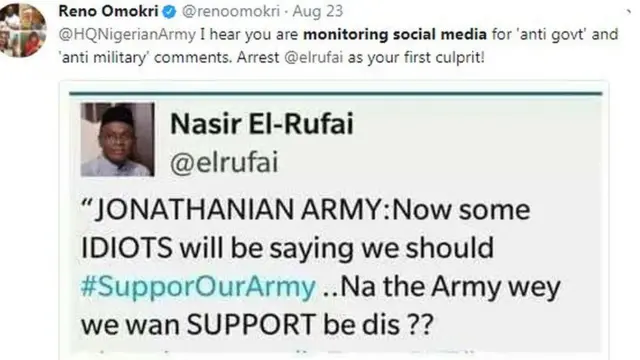
Task: Click the blue verified badge beside Reno Omokri
Action: coord(169,12)
